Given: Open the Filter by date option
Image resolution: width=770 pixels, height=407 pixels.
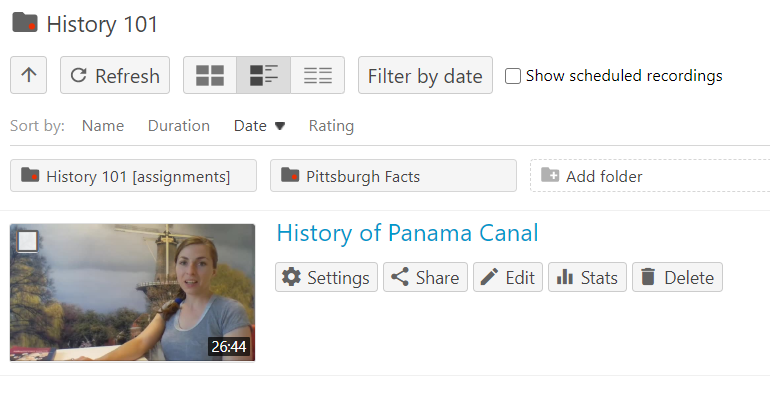Looking at the screenshot, I should [x=425, y=75].
